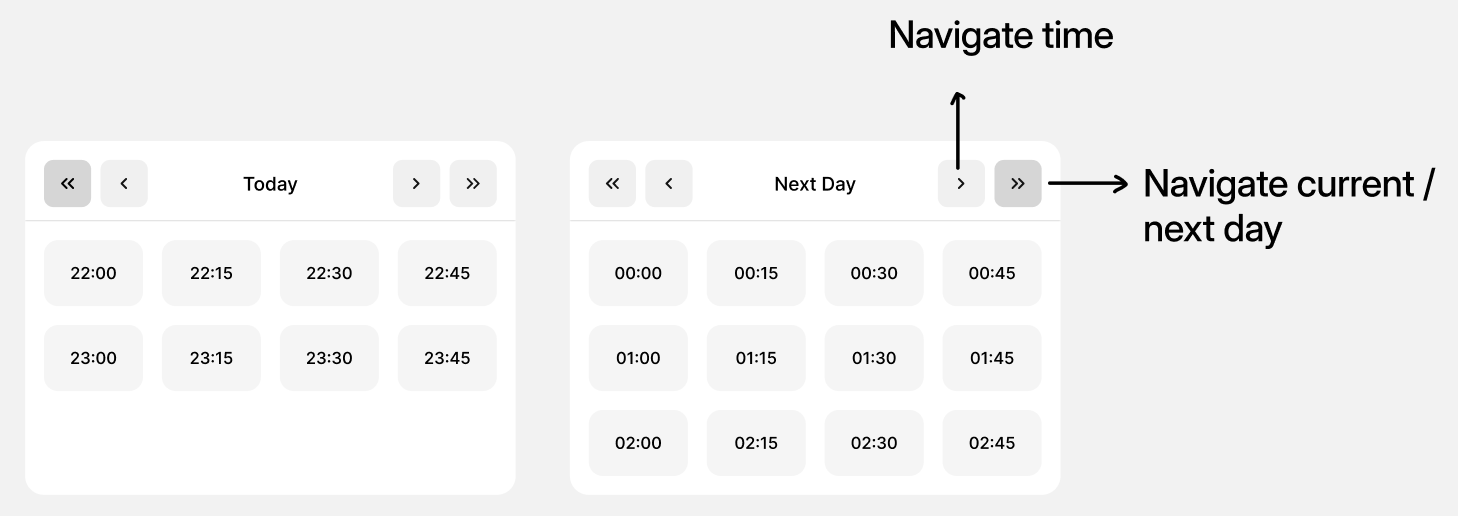Click single-left chevron in Next Day panel
Image resolution: width=1458 pixels, height=516 pixels.
(669, 184)
